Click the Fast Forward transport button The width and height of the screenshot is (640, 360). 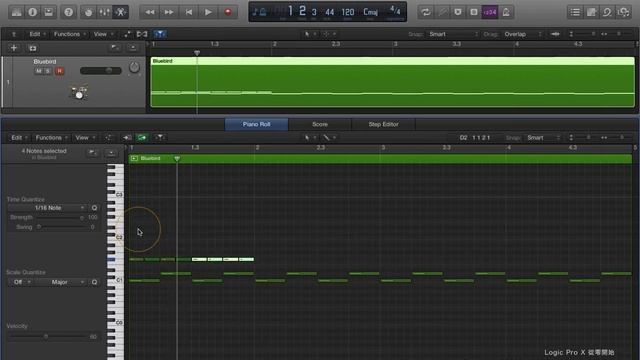pos(169,12)
